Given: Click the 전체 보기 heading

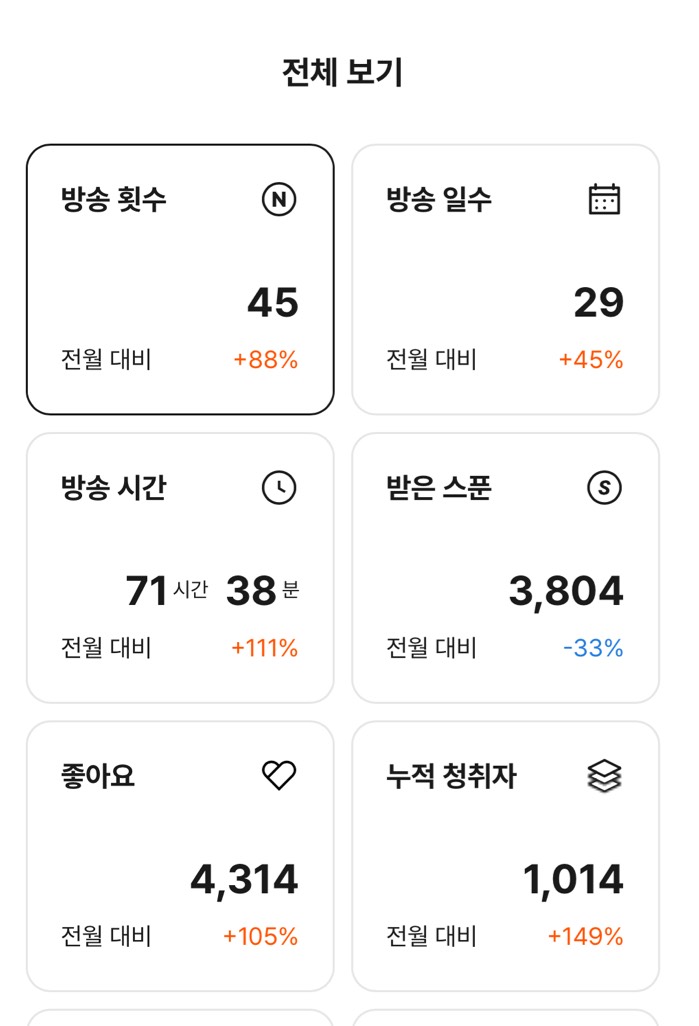Looking at the screenshot, I should [x=343, y=73].
